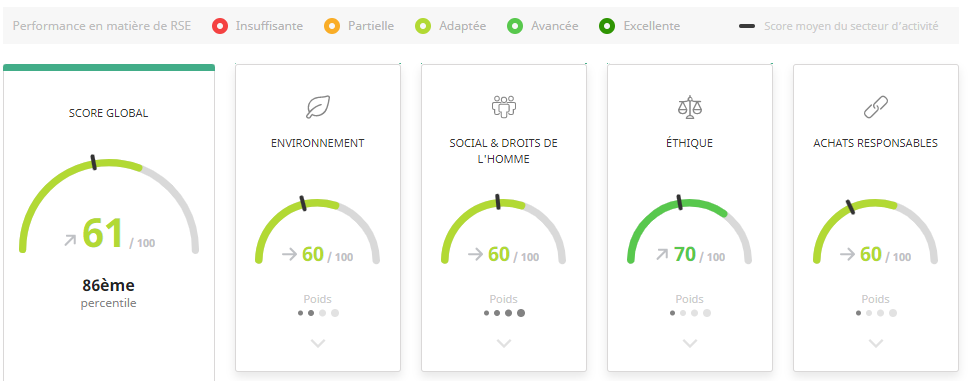Click the Social & Droits de l'Homme people icon
The image size is (969, 381).
coord(504,106)
